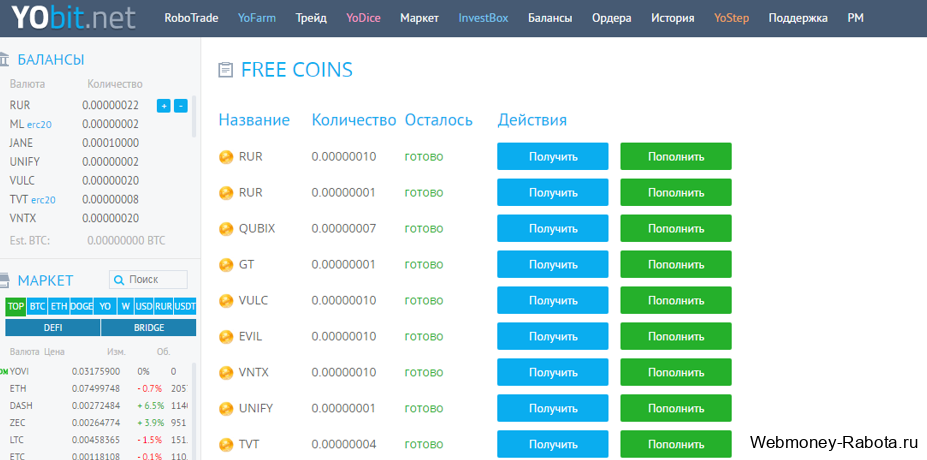Open the Ордера page
The height and width of the screenshot is (460, 927).
[x=611, y=18]
